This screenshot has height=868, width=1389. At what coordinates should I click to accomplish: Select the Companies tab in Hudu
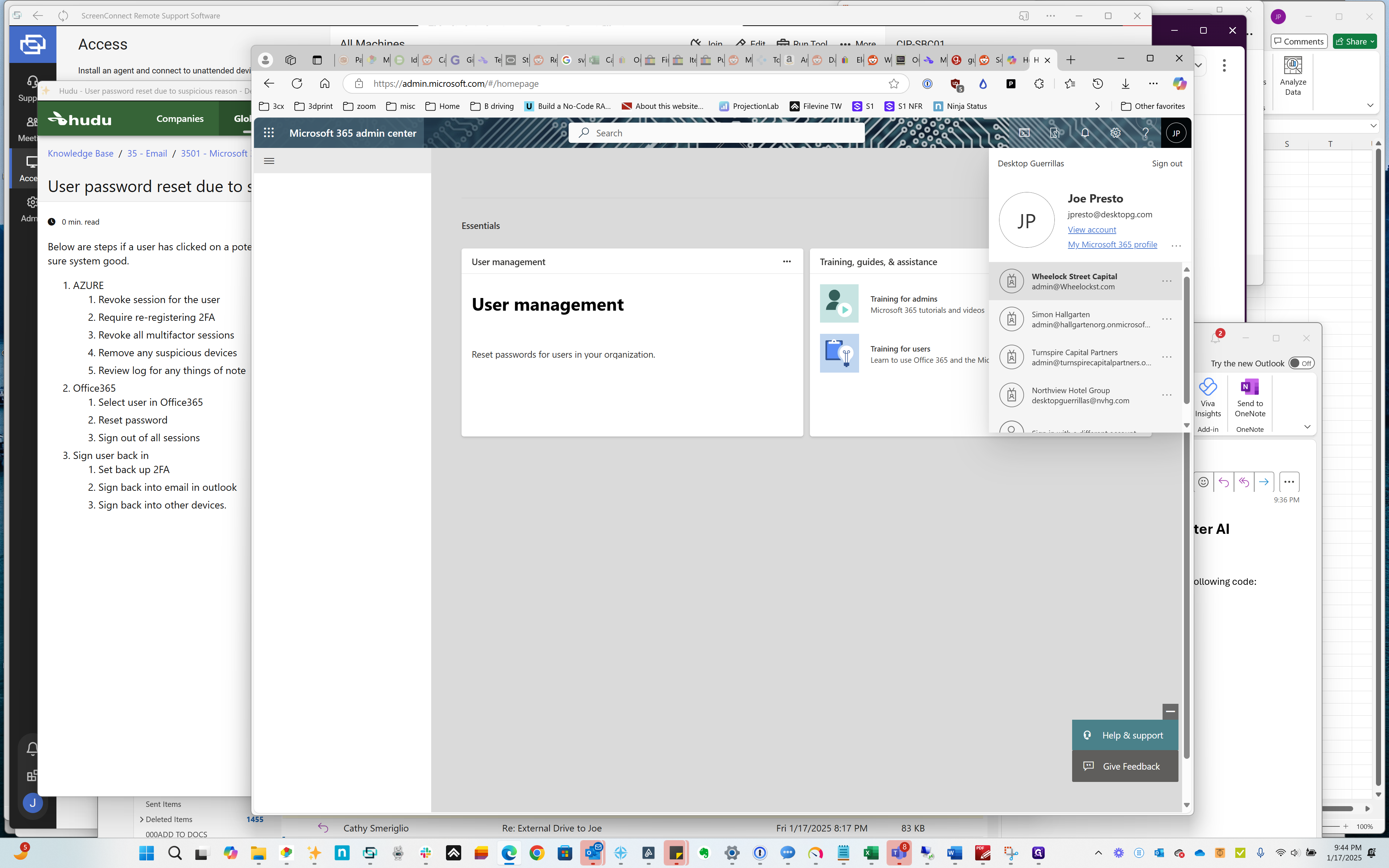180,119
